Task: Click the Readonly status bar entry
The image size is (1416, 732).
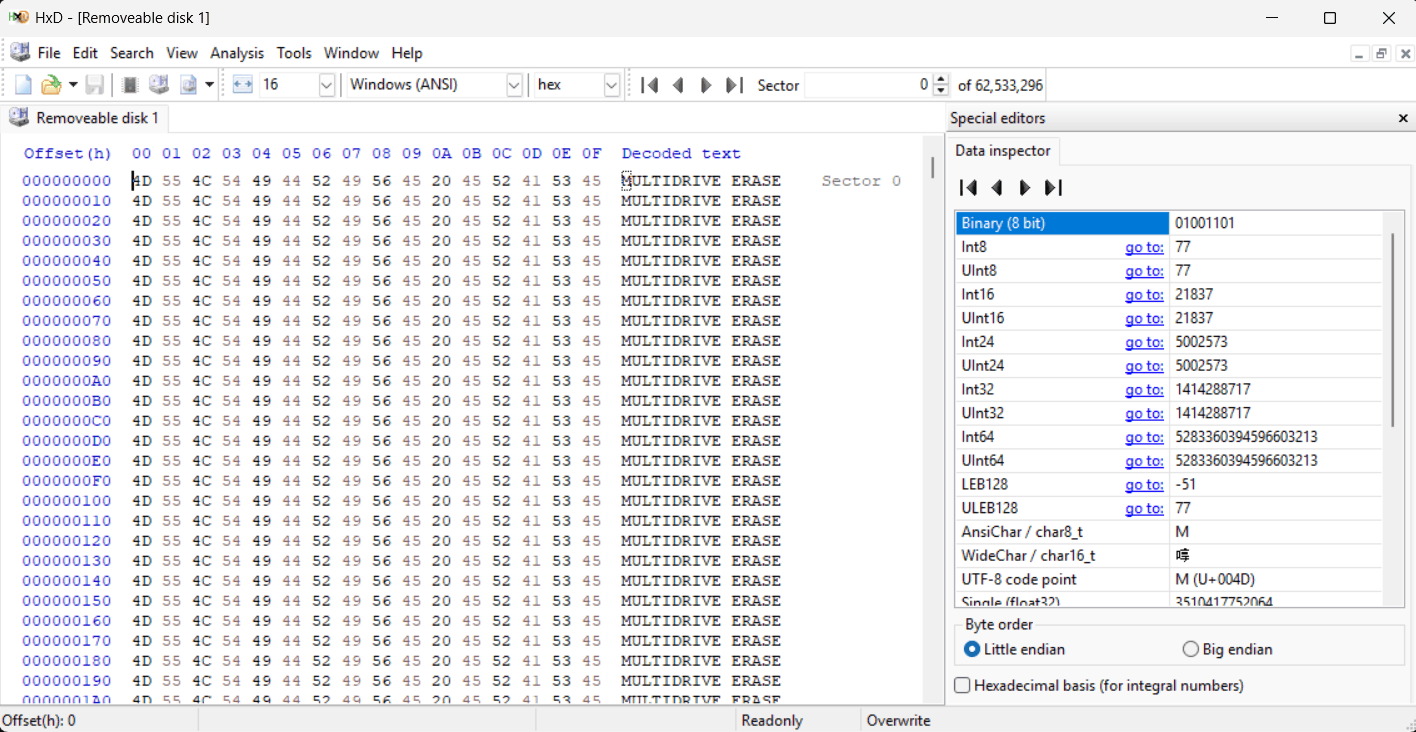Action: 772,720
